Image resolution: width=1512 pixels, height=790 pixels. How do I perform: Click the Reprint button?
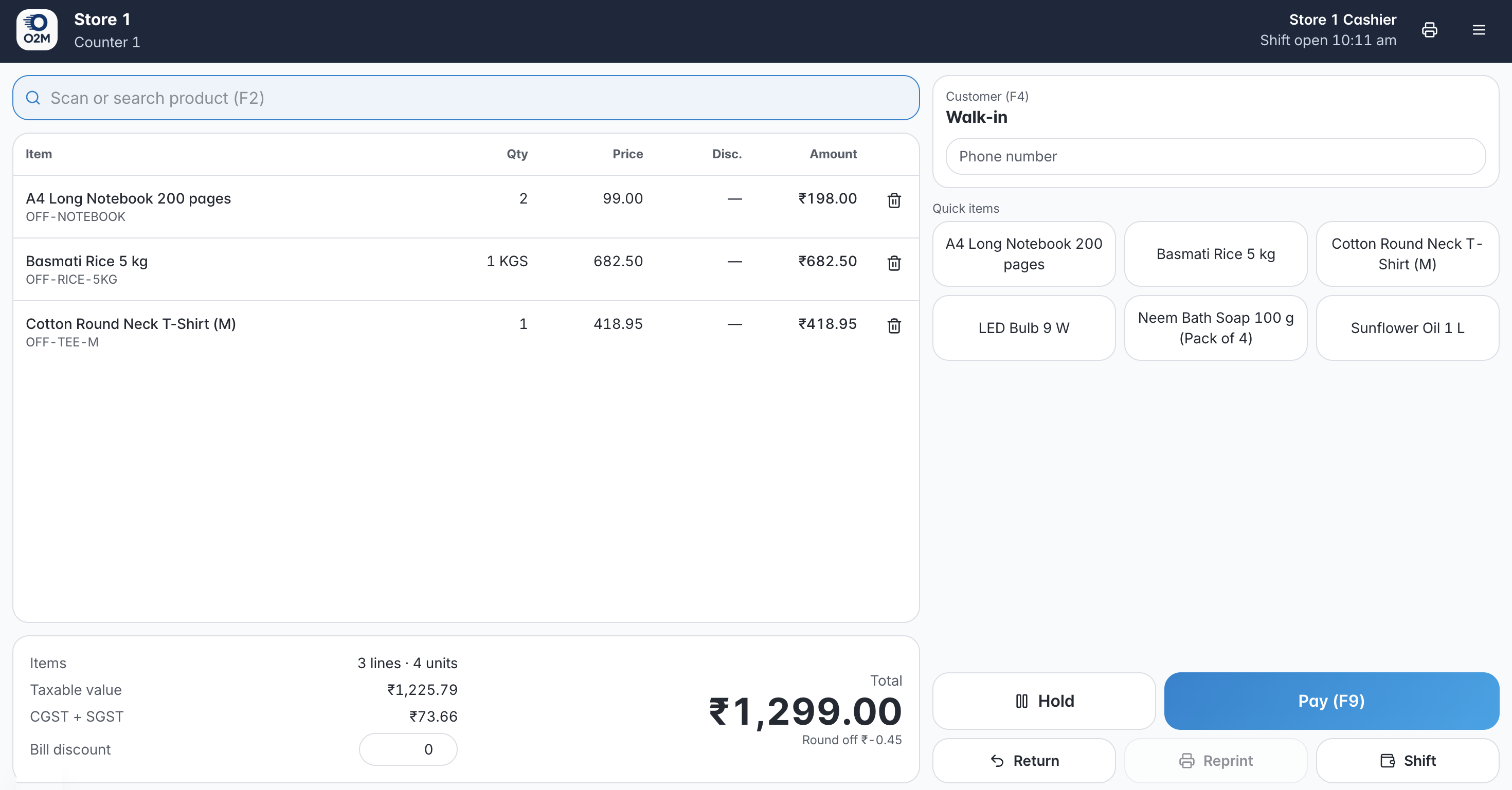[x=1216, y=761]
